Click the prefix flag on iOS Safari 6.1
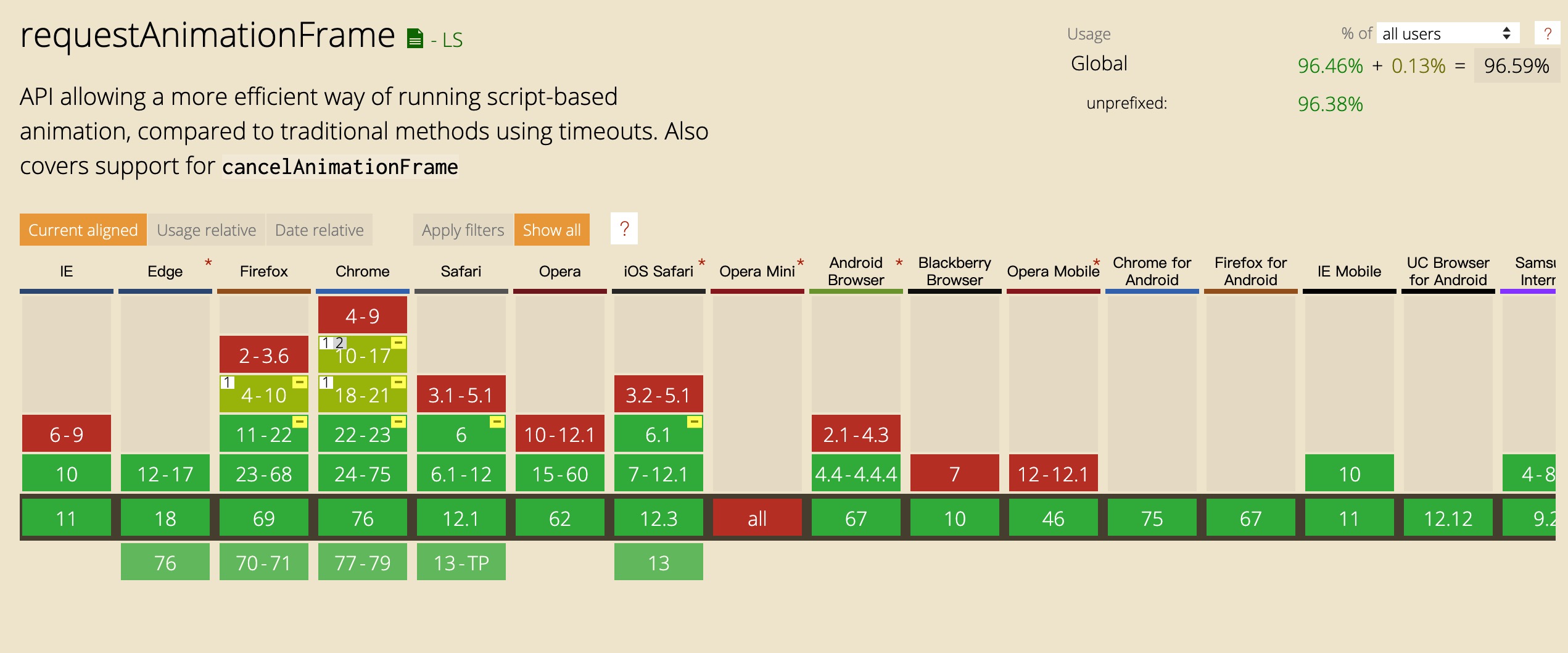This screenshot has width=1568, height=653. click(695, 422)
